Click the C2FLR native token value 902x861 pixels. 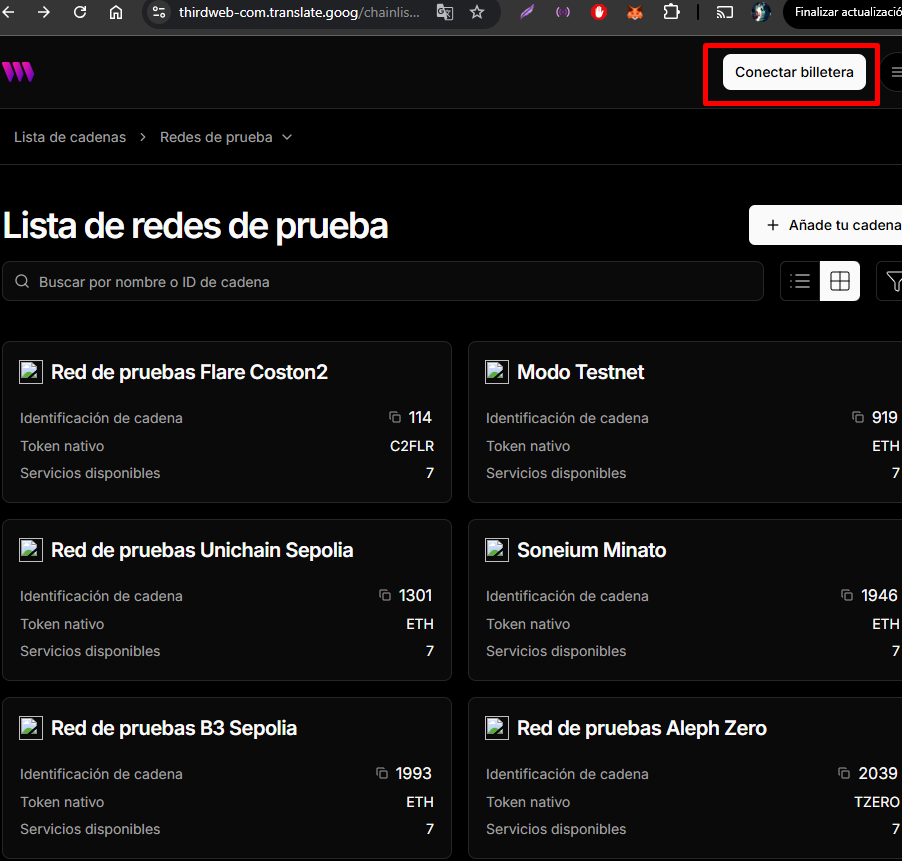[x=412, y=446]
